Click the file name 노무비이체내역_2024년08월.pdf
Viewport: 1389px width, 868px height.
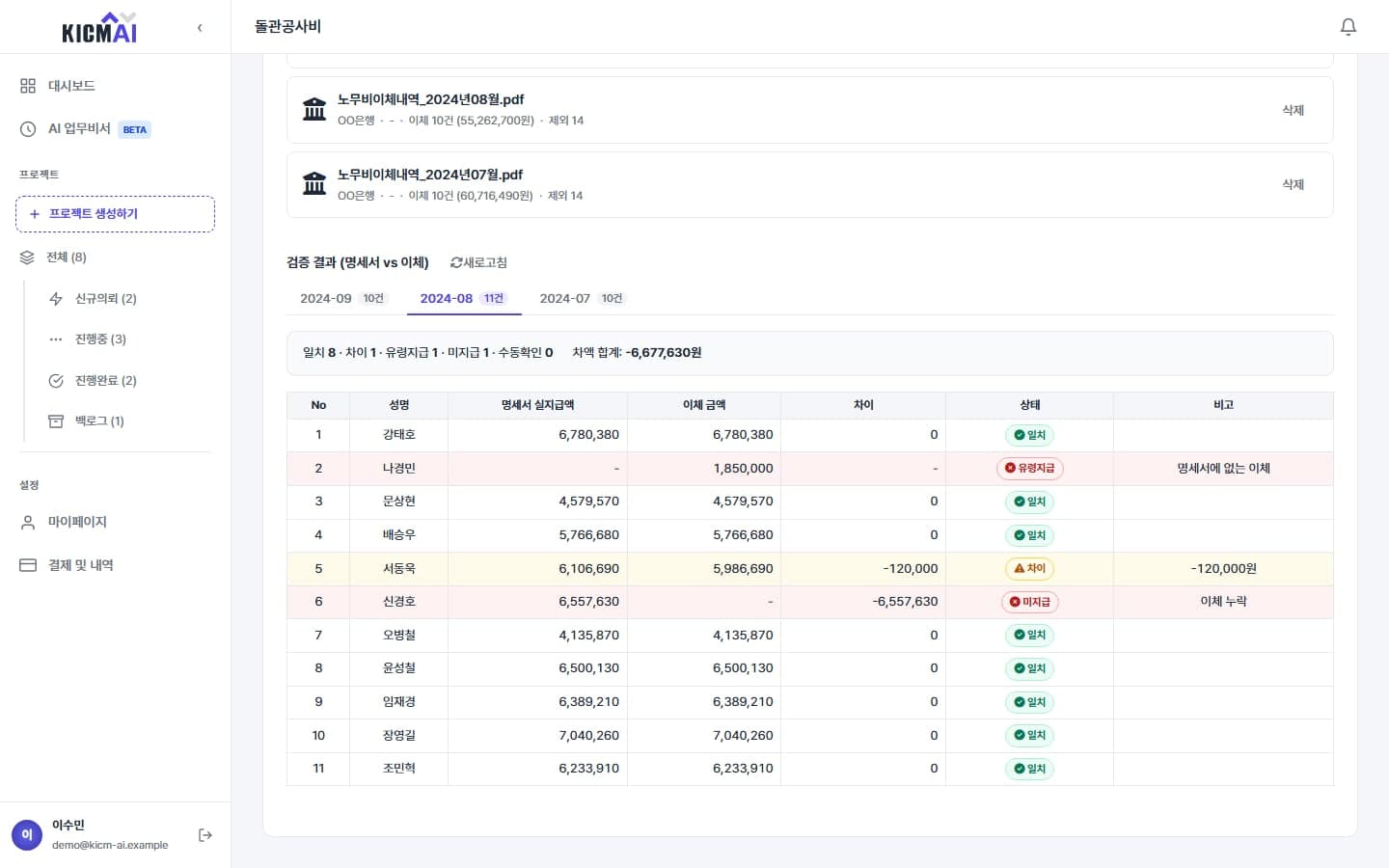tap(431, 99)
